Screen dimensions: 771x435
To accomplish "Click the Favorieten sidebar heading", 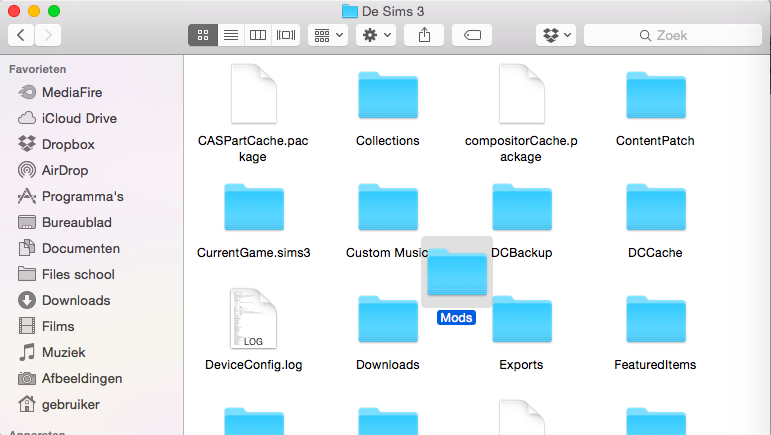I will coord(37,69).
